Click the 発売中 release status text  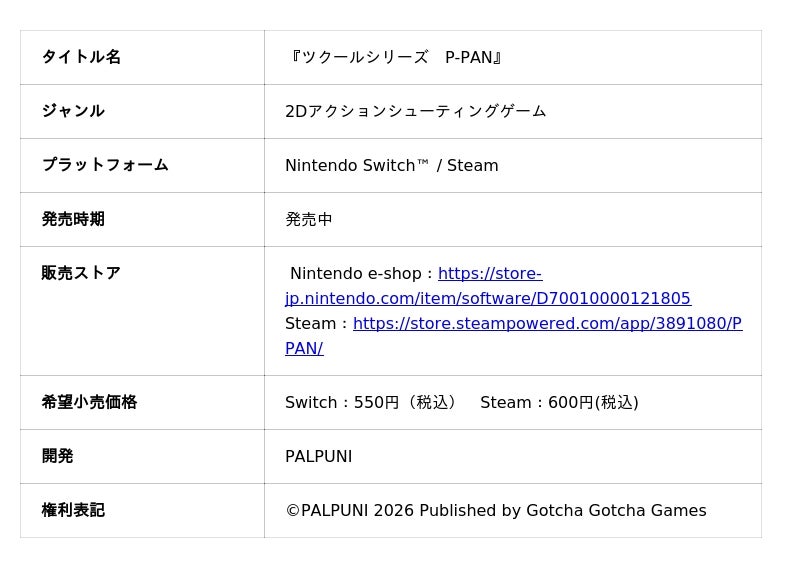coord(309,219)
